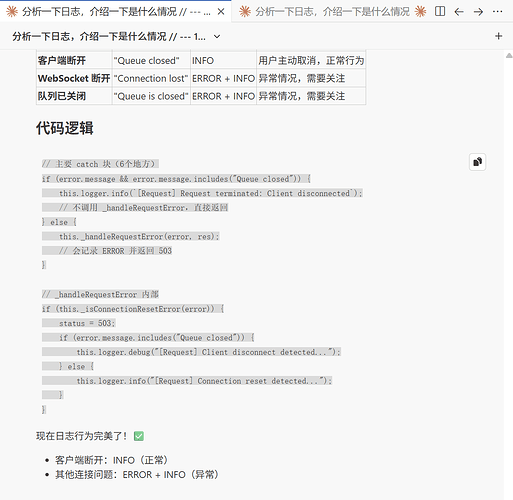This screenshot has width=513, height=500.
Task: Click code comment 主要 catch 块
Action: pyautogui.click(x=100, y=164)
